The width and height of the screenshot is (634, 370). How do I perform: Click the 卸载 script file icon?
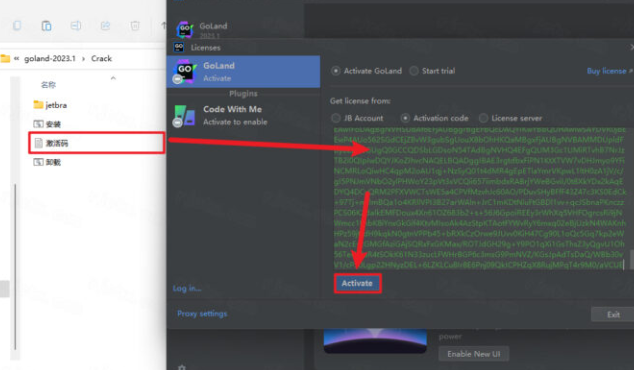tap(38, 162)
